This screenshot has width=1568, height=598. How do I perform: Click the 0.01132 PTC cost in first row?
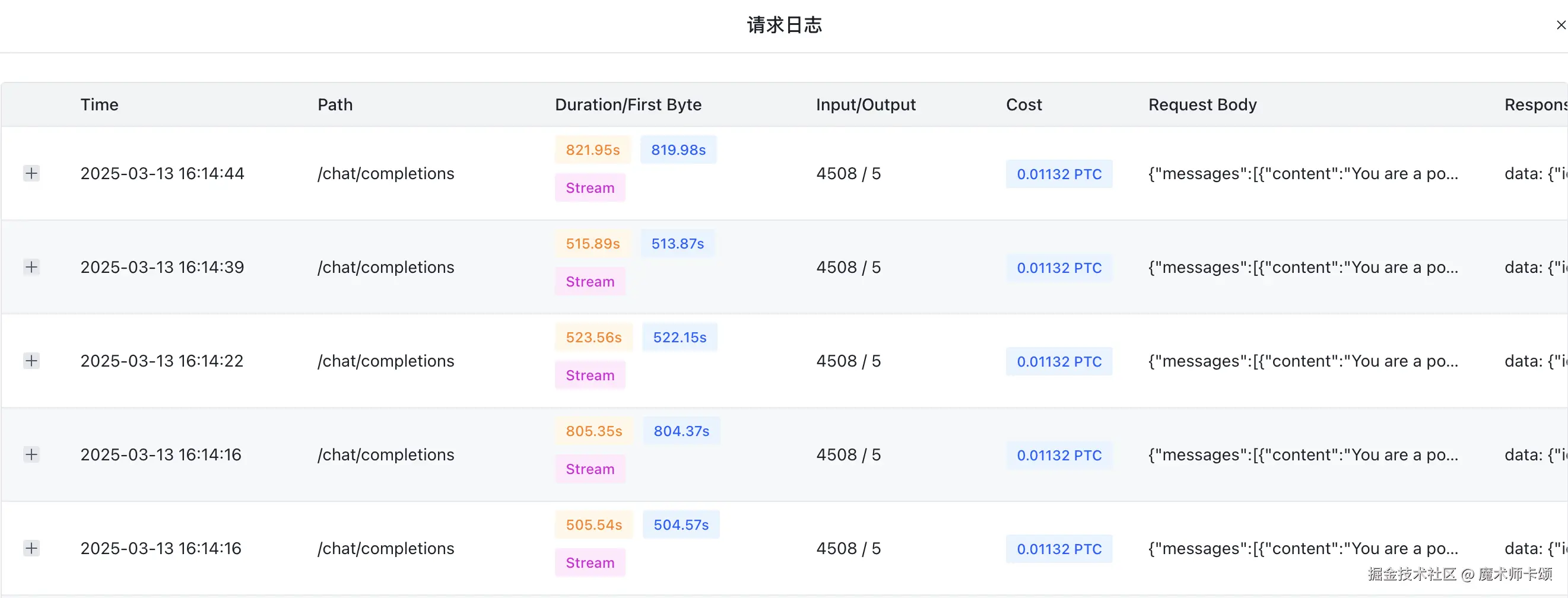(1059, 174)
